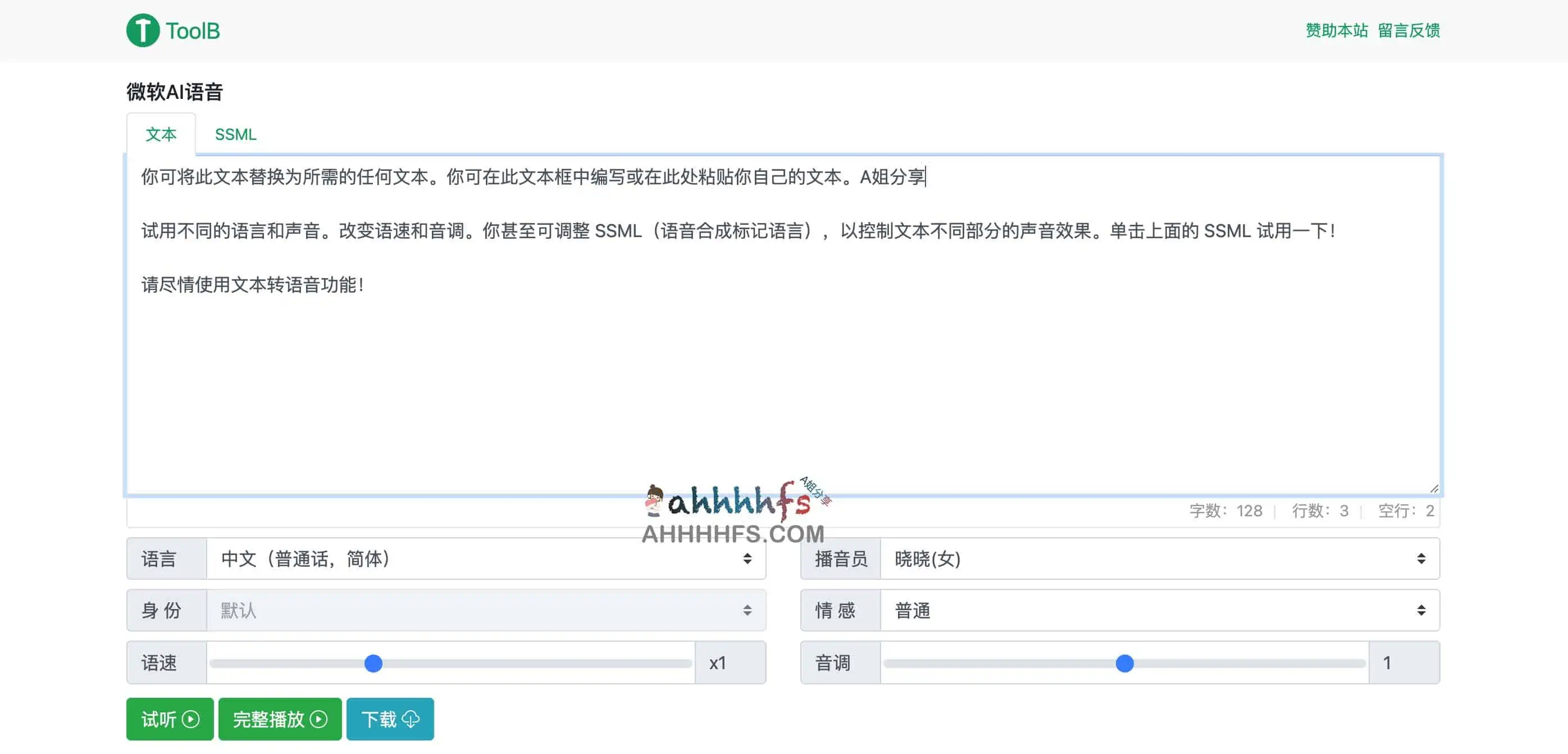Click inside the text input area
Screen dimensions: 1568x754
[779, 335]
